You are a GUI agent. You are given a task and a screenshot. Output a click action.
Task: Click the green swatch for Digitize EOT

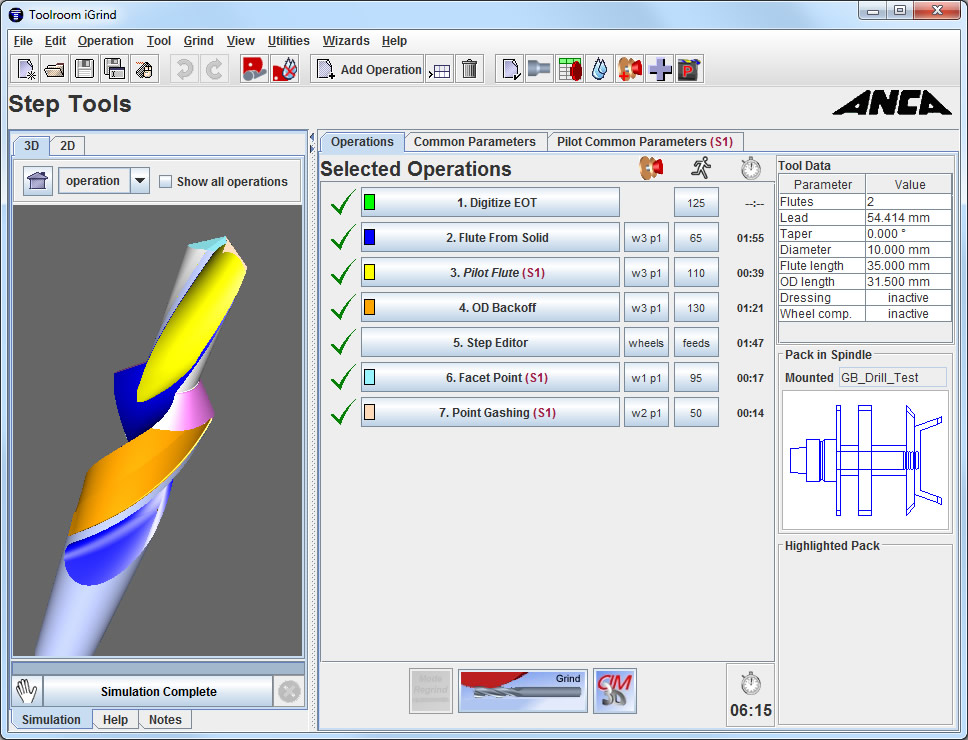click(369, 202)
